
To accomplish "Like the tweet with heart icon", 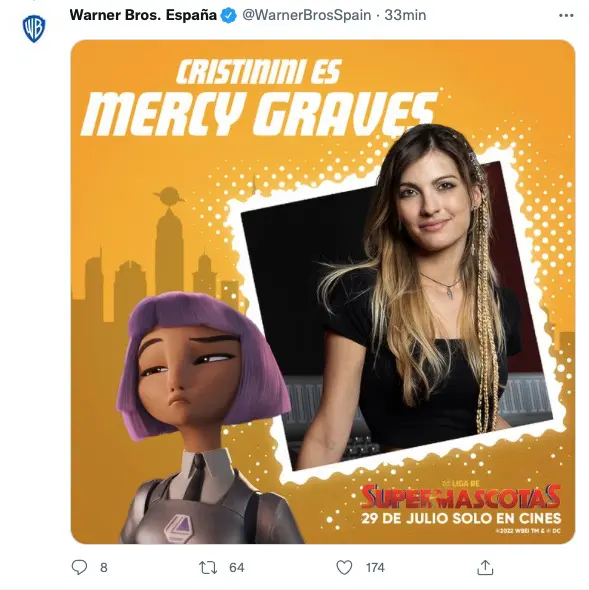I will tap(344, 567).
